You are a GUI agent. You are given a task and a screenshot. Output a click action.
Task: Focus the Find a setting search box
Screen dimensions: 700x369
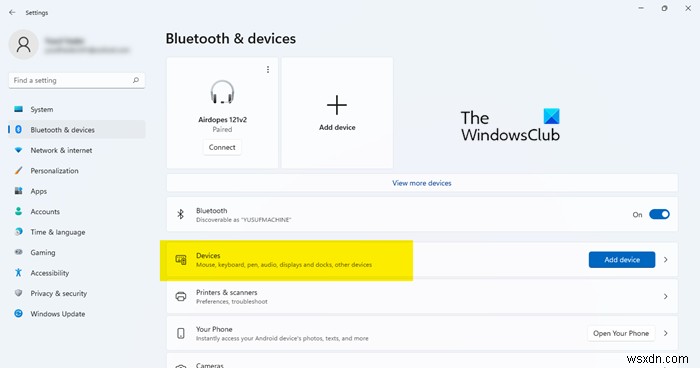[77, 80]
